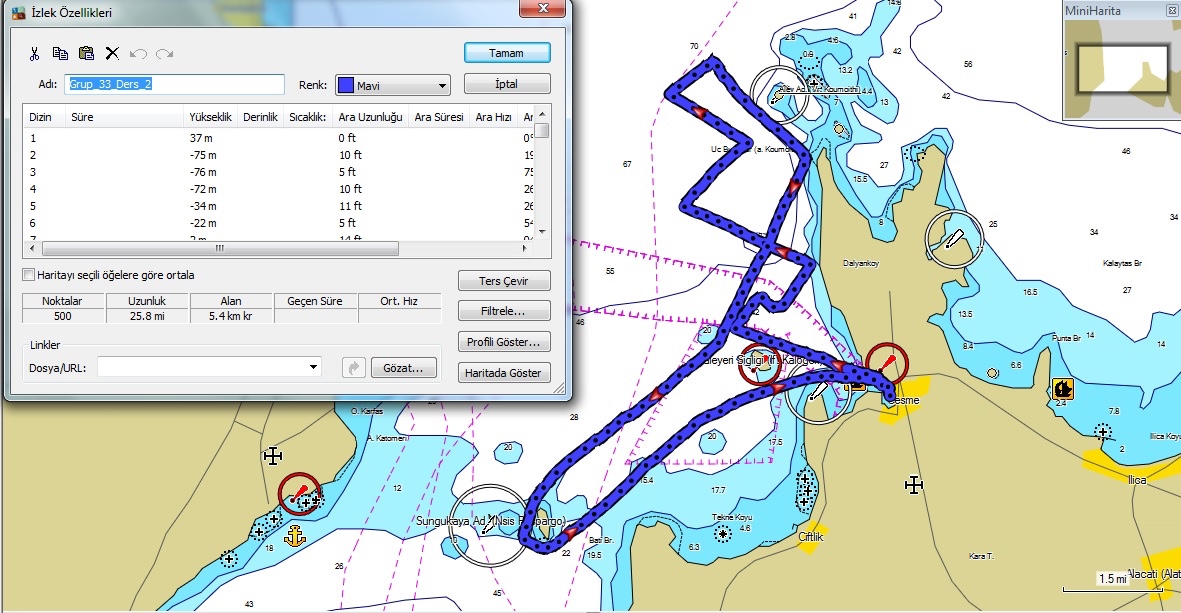Screen dimensions: 1181x613
Task: Click the Yükseklik column header
Action: pyautogui.click(x=211, y=117)
